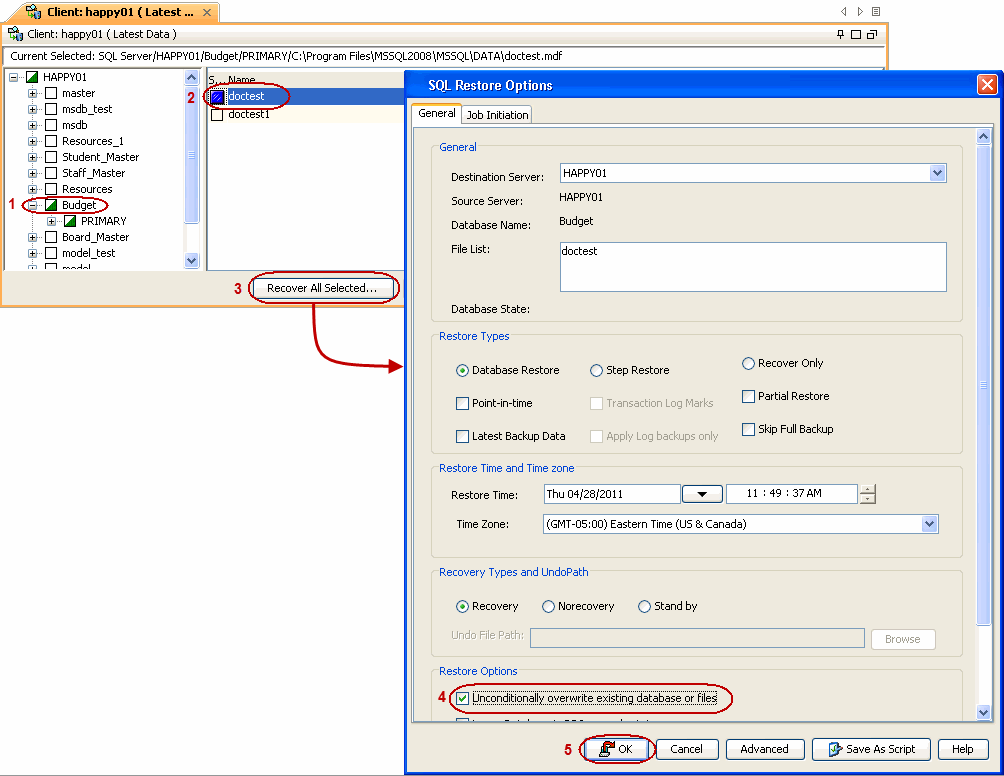Enable Partial Restore checkbox
Screen dimensions: 1004x776
[x=748, y=396]
